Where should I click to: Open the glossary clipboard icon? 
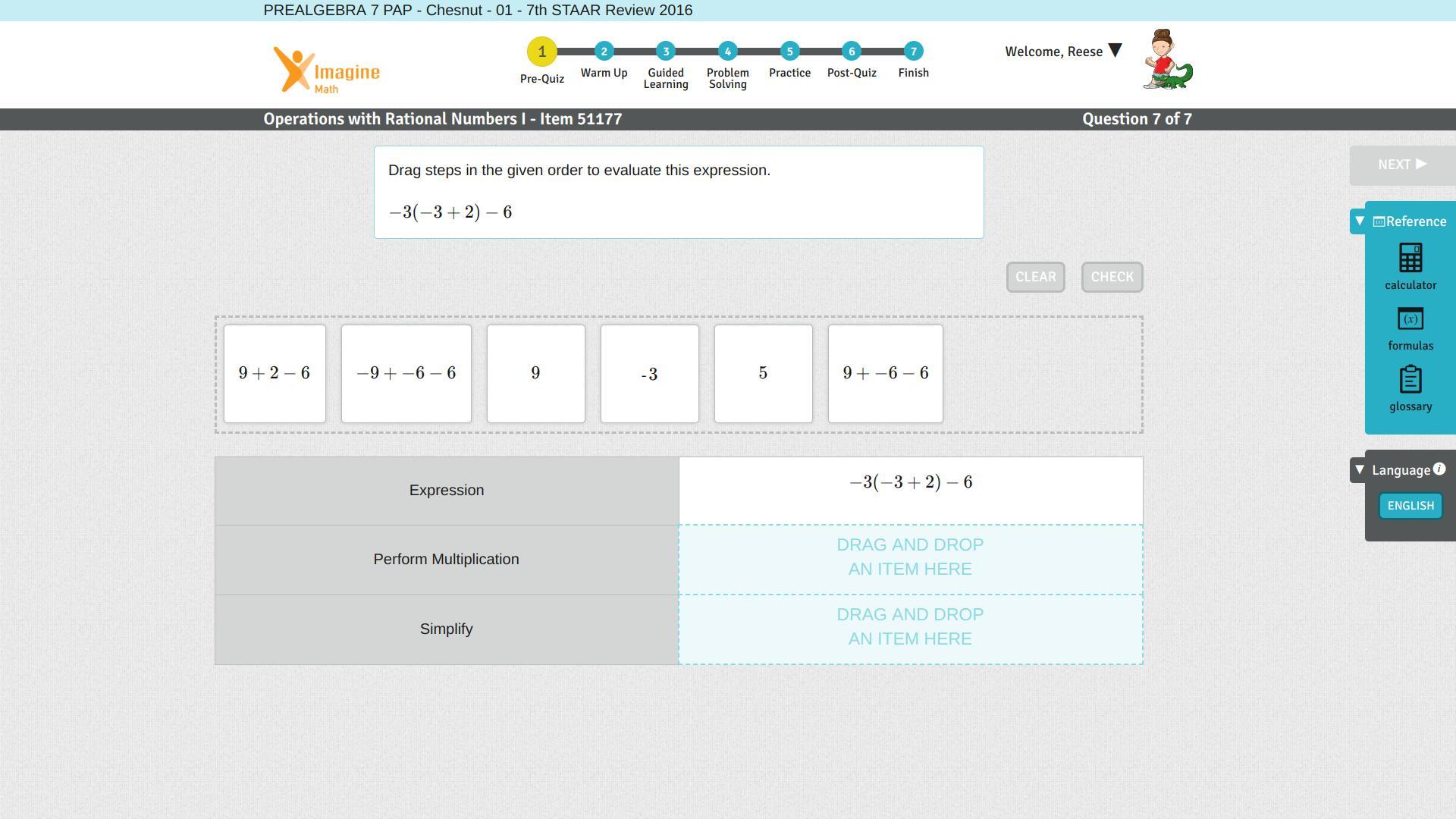(1410, 380)
